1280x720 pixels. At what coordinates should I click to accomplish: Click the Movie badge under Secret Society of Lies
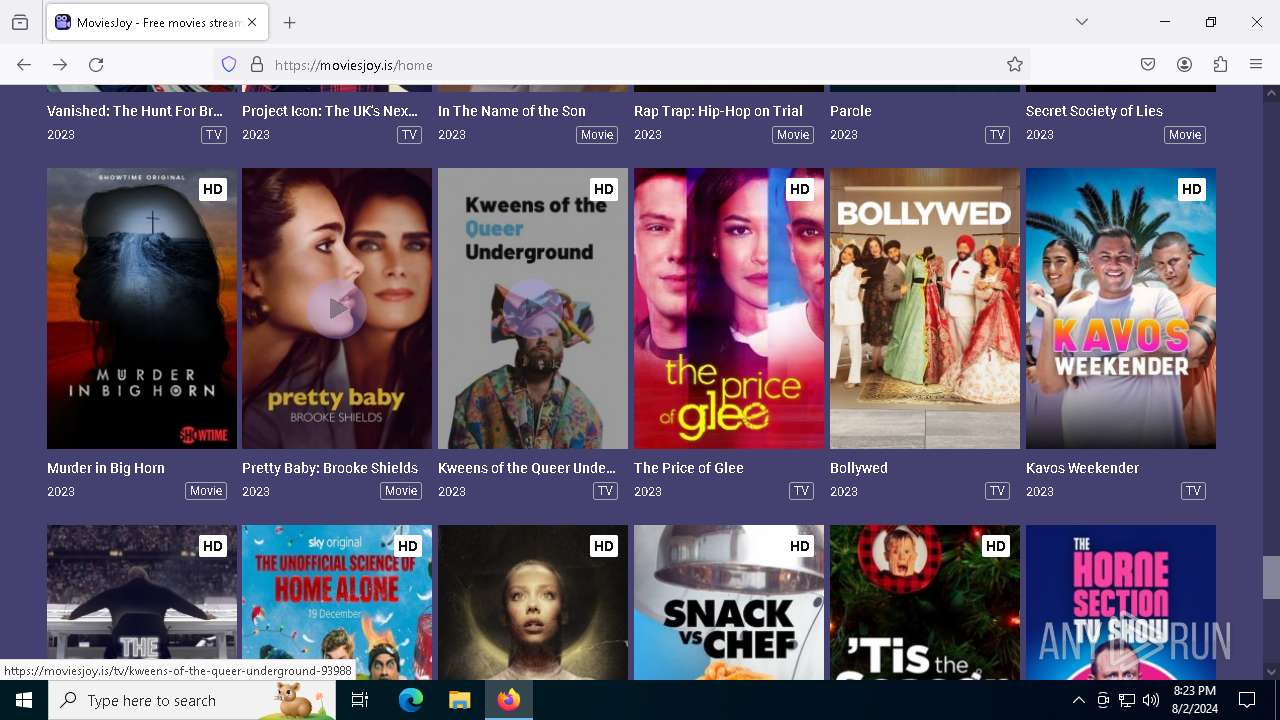pos(1185,135)
